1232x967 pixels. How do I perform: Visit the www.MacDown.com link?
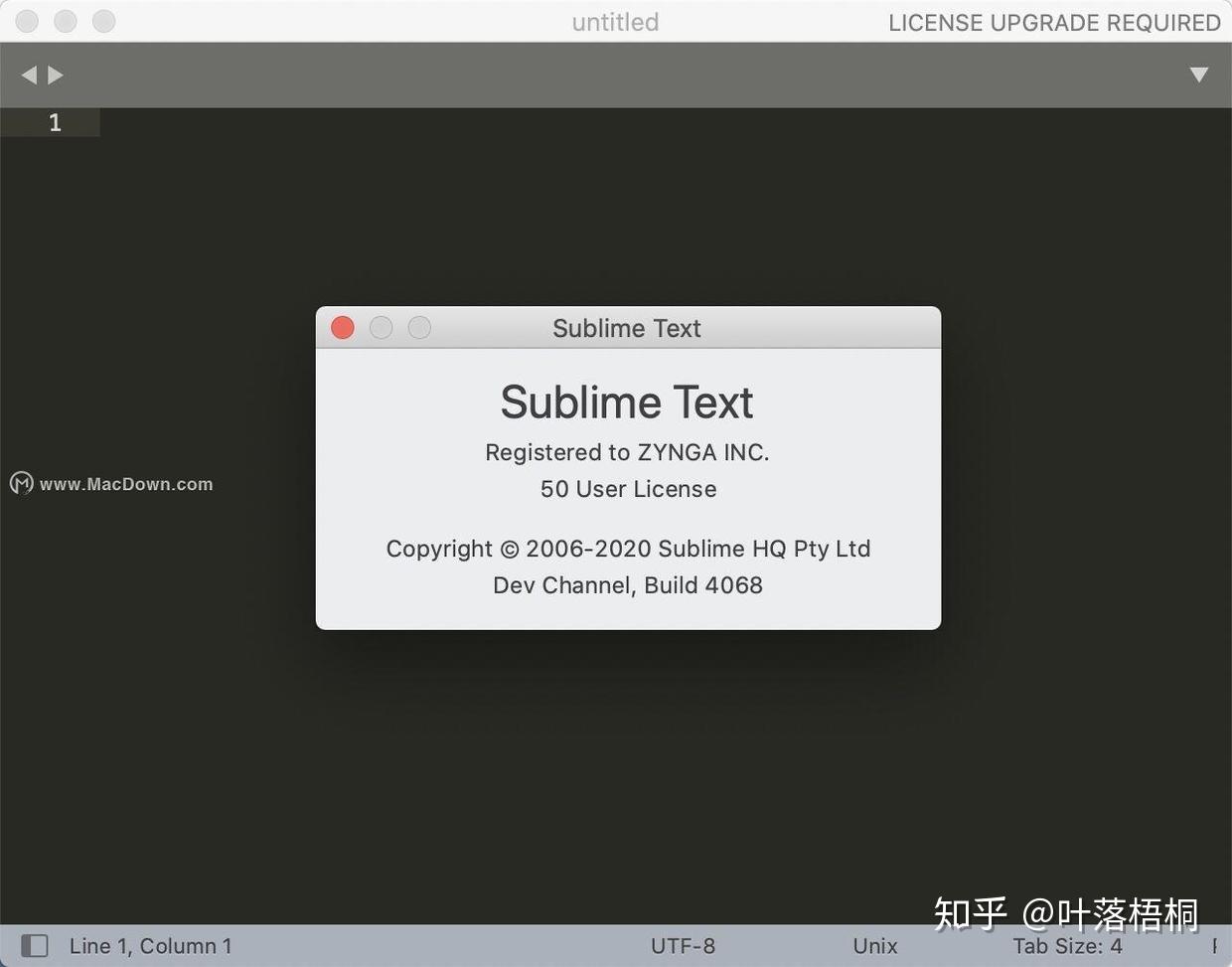[125, 484]
